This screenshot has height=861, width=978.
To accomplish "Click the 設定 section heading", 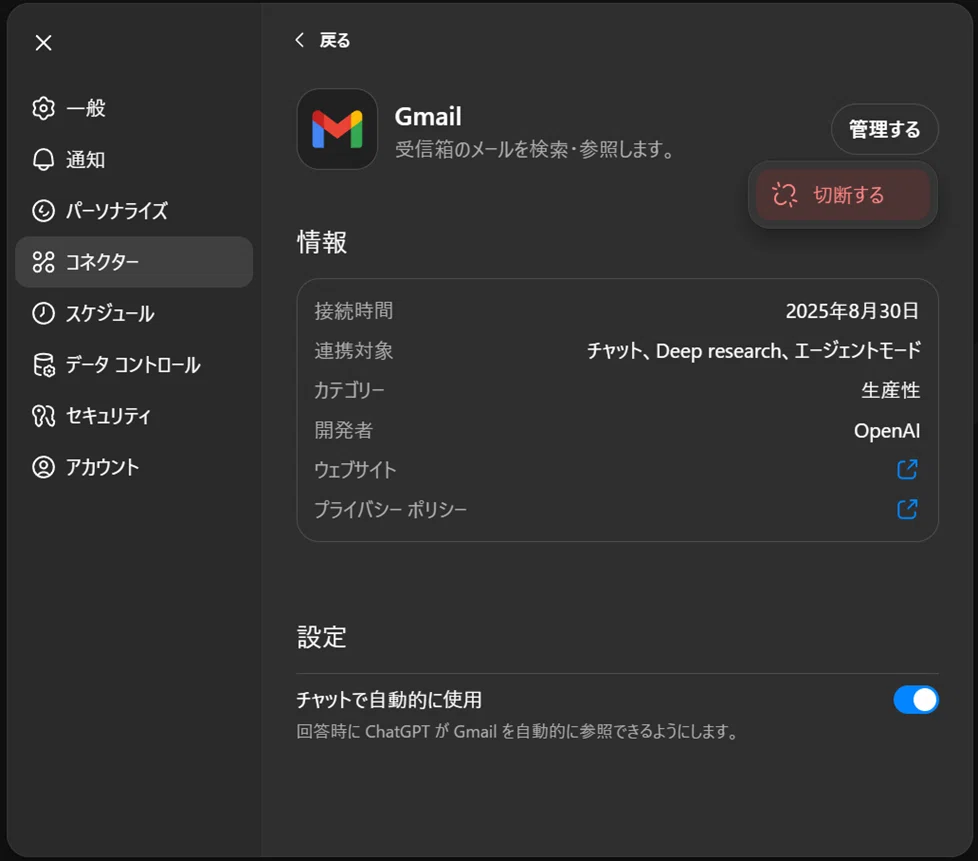I will 322,638.
